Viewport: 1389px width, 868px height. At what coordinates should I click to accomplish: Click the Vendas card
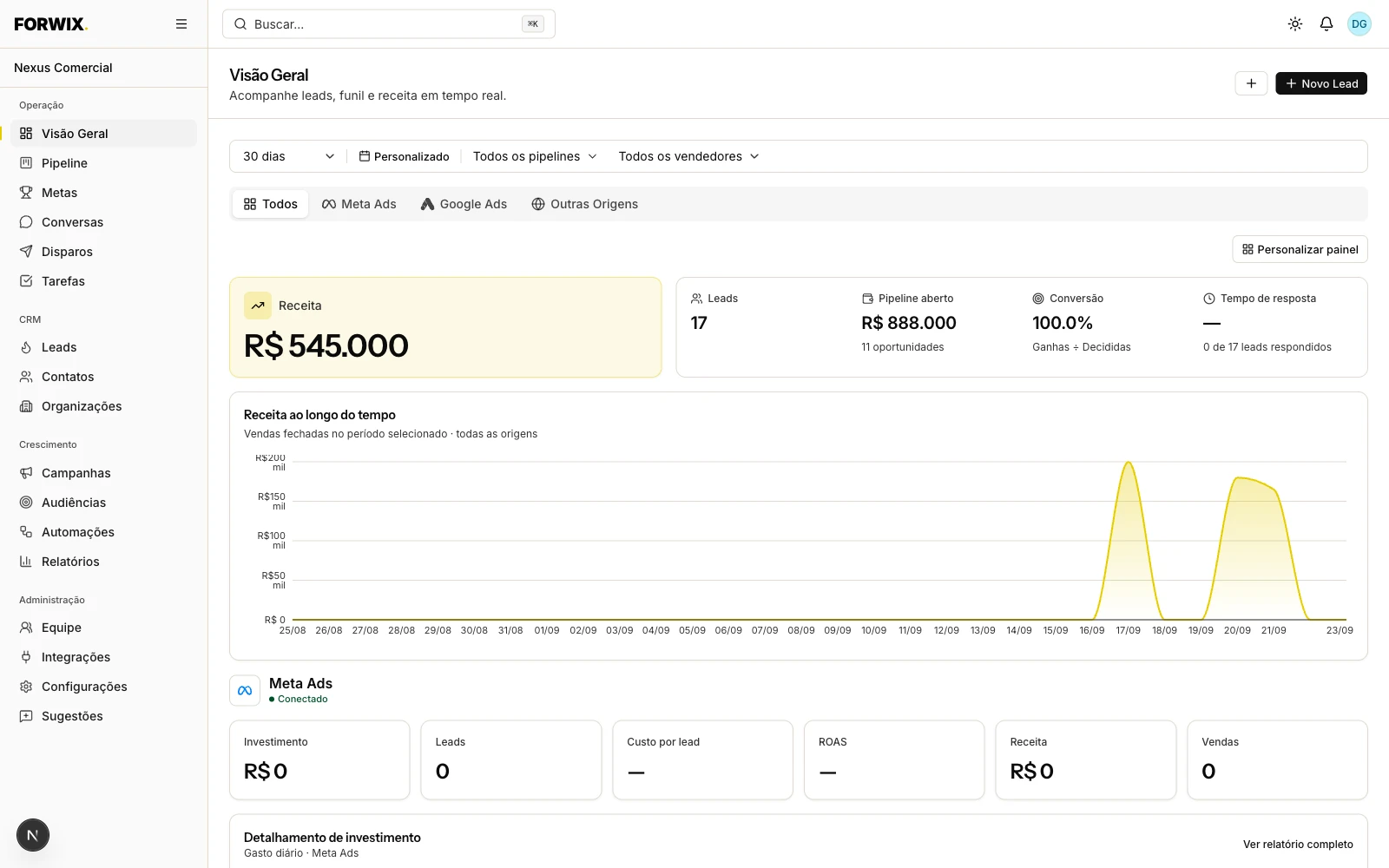(1277, 759)
